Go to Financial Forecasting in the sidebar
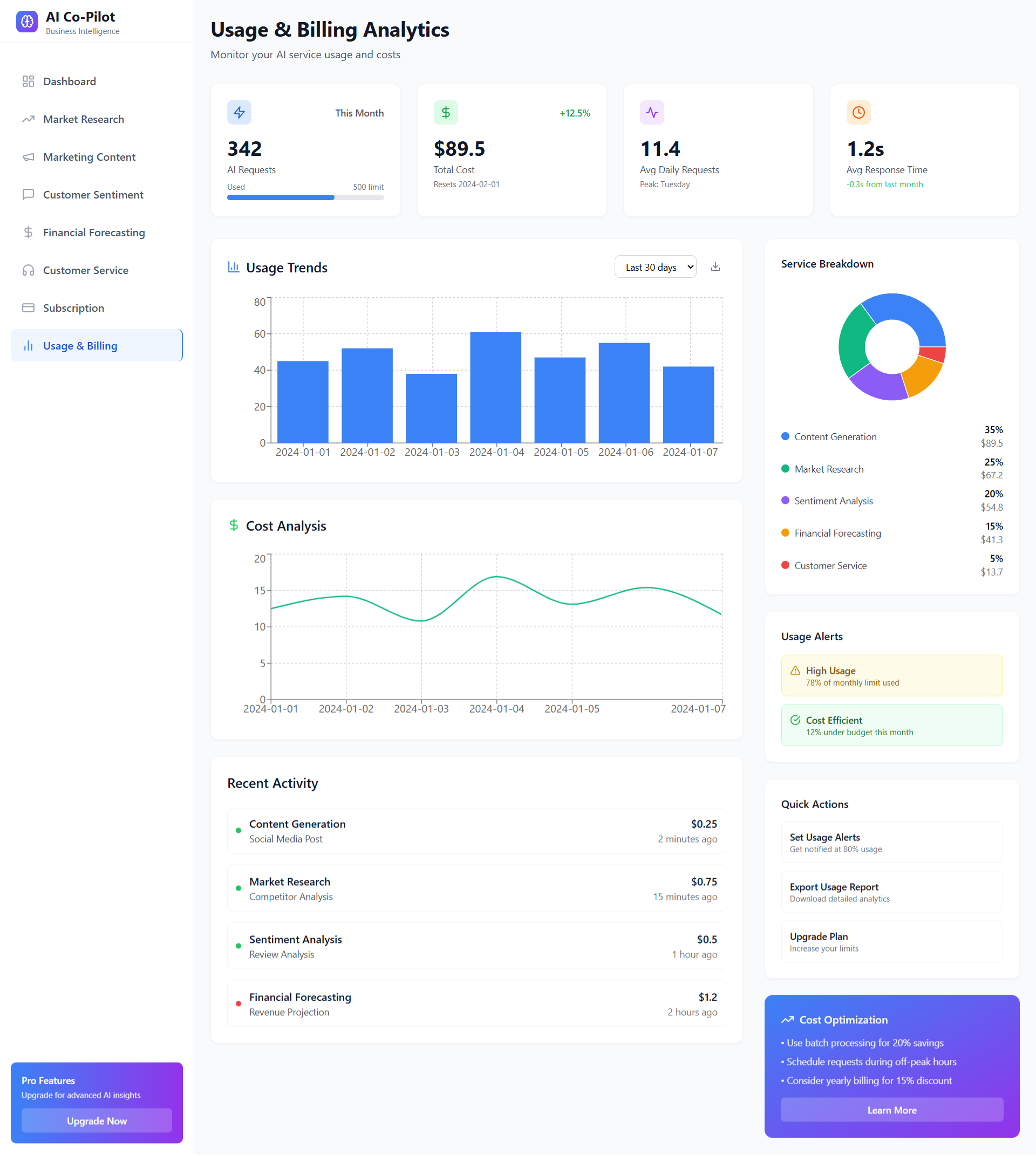The width and height of the screenshot is (1036, 1156). coord(97,233)
